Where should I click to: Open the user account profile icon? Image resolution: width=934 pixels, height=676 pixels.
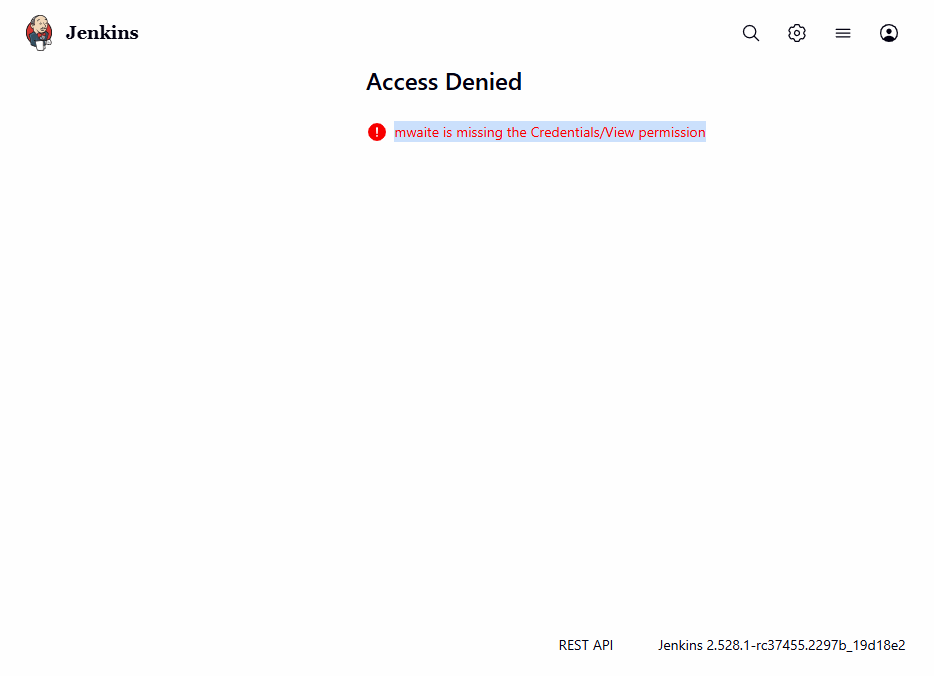(889, 33)
